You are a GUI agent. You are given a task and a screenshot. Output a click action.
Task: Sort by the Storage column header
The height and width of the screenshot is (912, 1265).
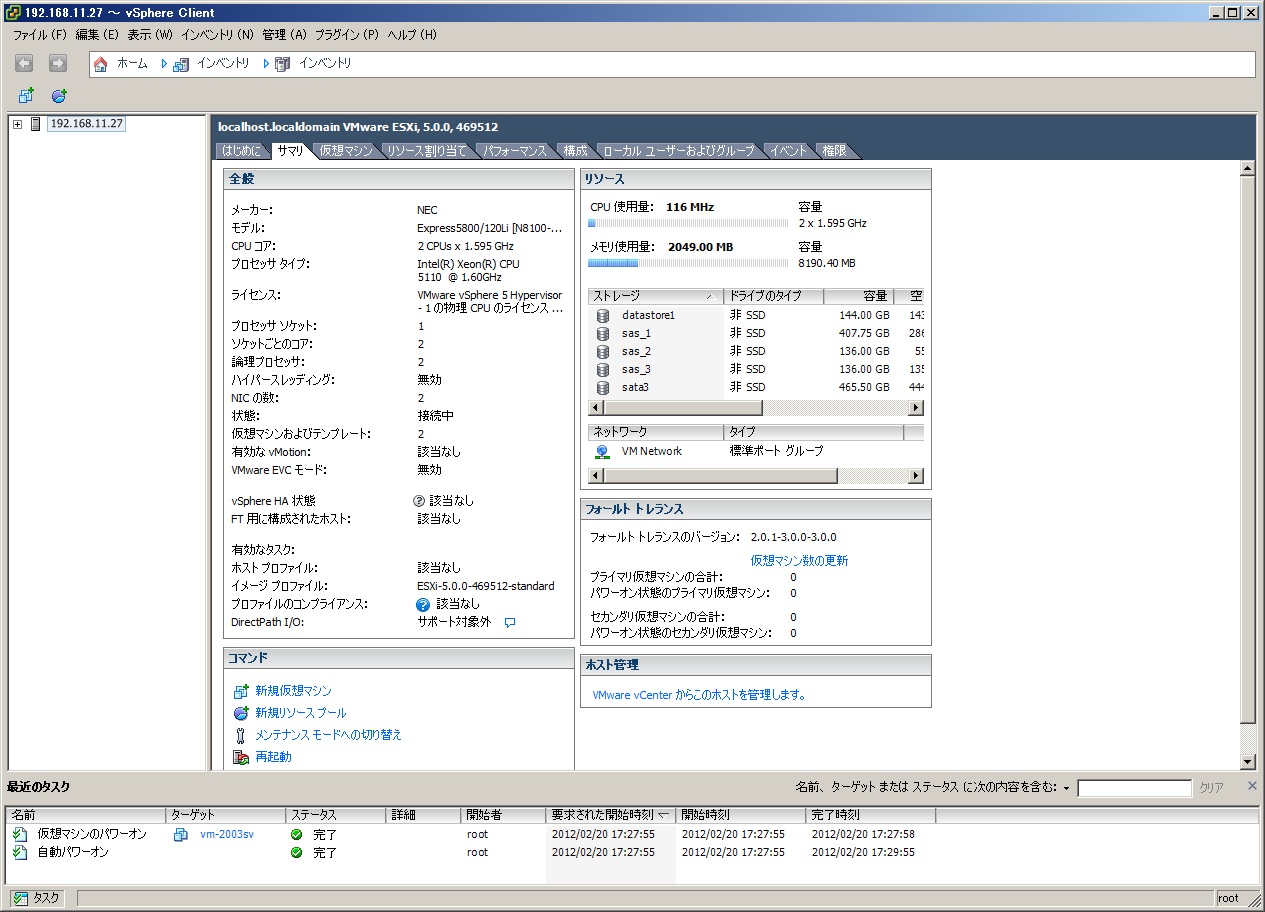656,296
